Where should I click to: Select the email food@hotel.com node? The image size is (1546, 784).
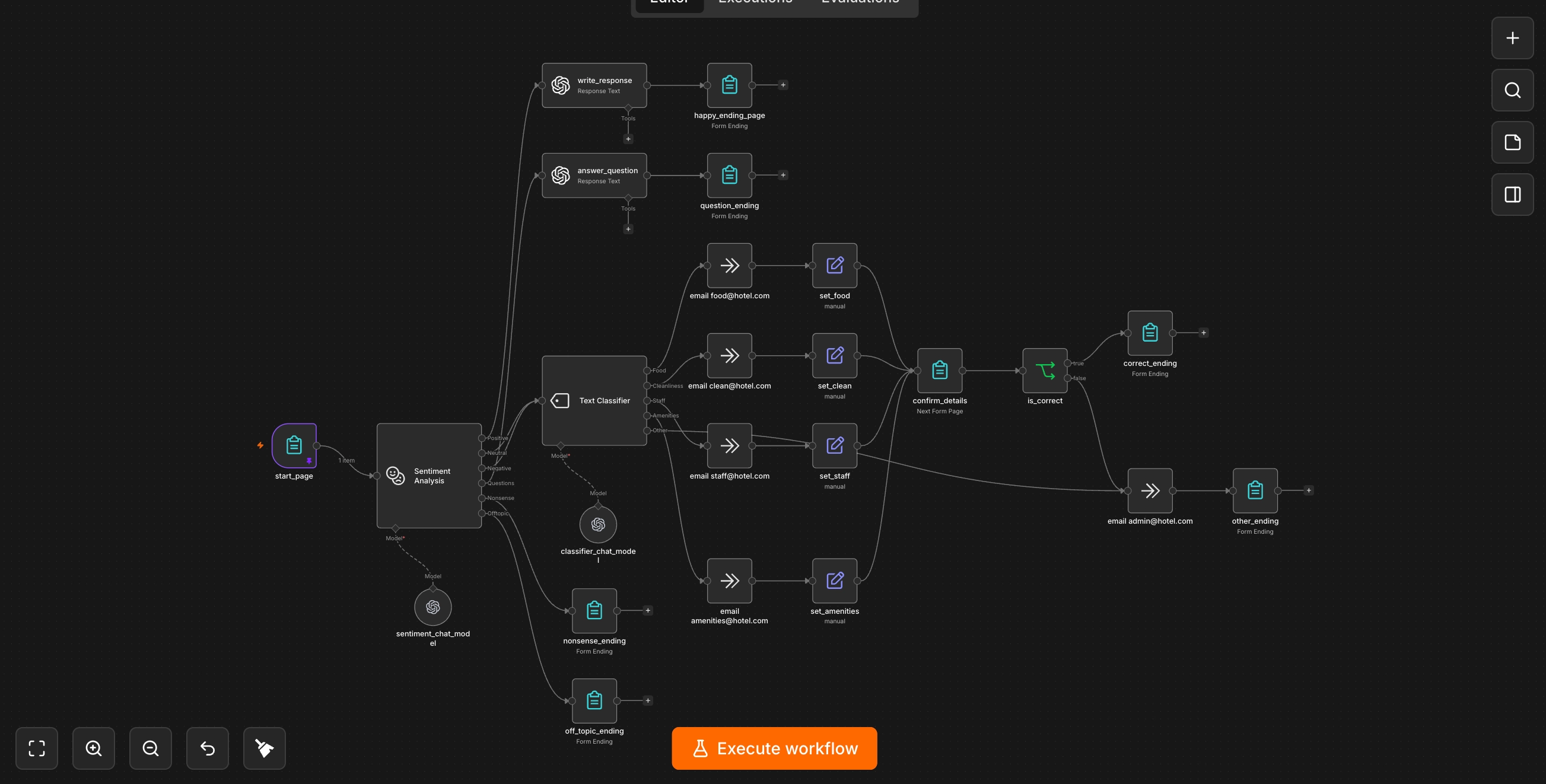(x=729, y=265)
